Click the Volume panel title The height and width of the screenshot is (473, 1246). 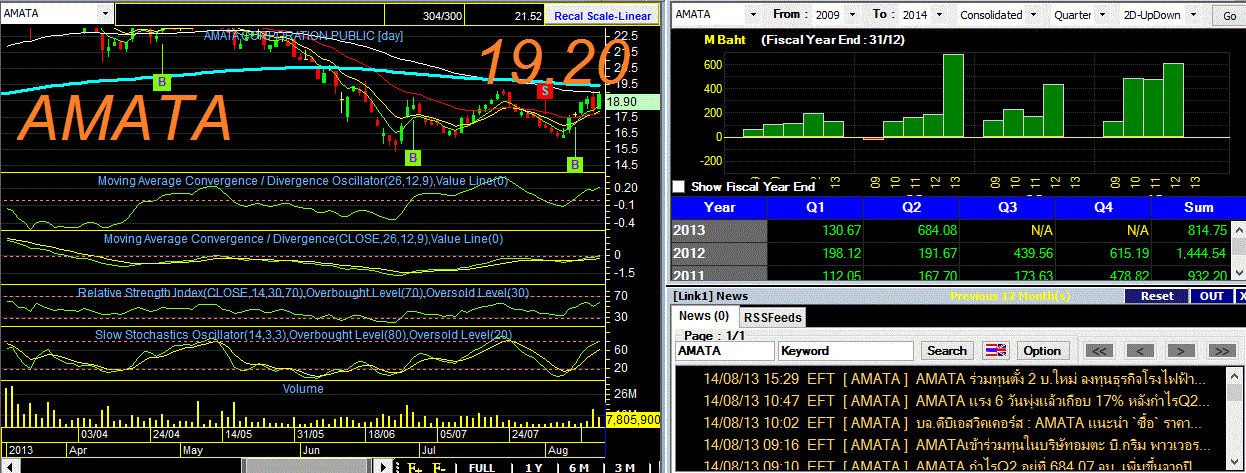[303, 388]
